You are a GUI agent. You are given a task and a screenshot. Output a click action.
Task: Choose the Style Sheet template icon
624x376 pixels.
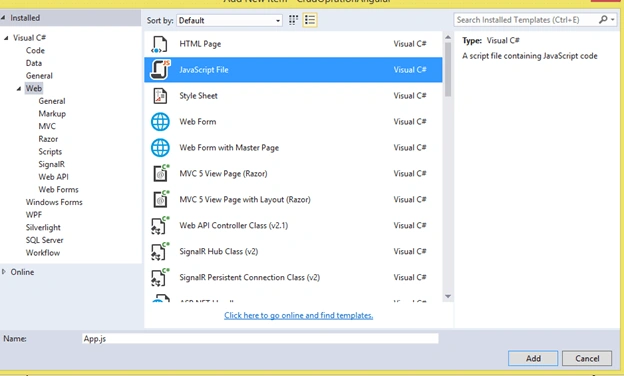(x=160, y=96)
